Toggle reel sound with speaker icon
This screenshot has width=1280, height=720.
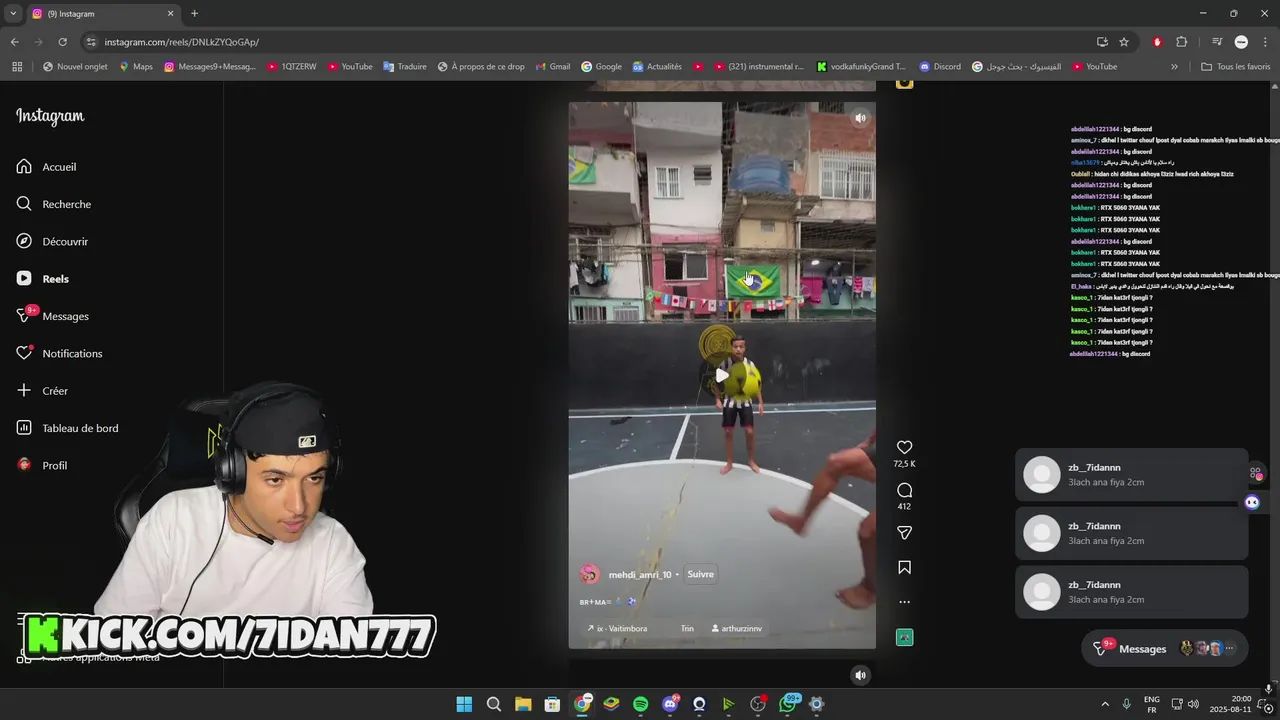coord(859,118)
